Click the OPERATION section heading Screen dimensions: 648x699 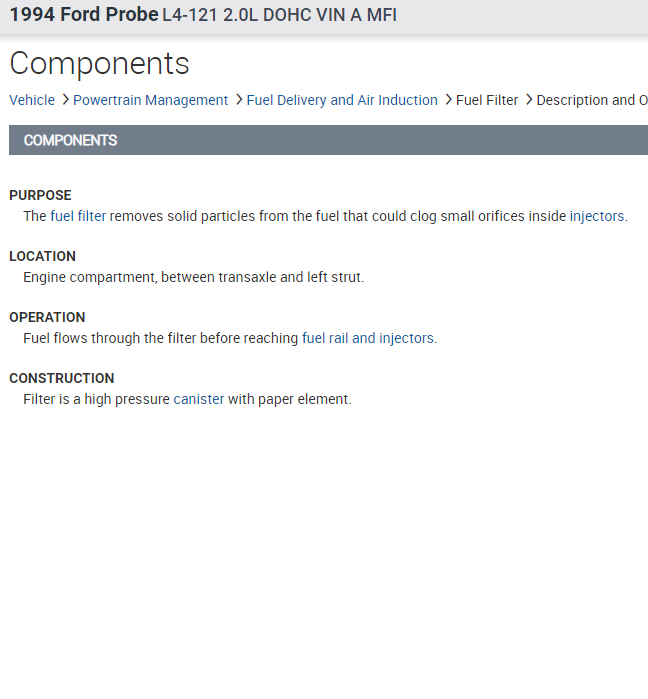pyautogui.click(x=47, y=317)
